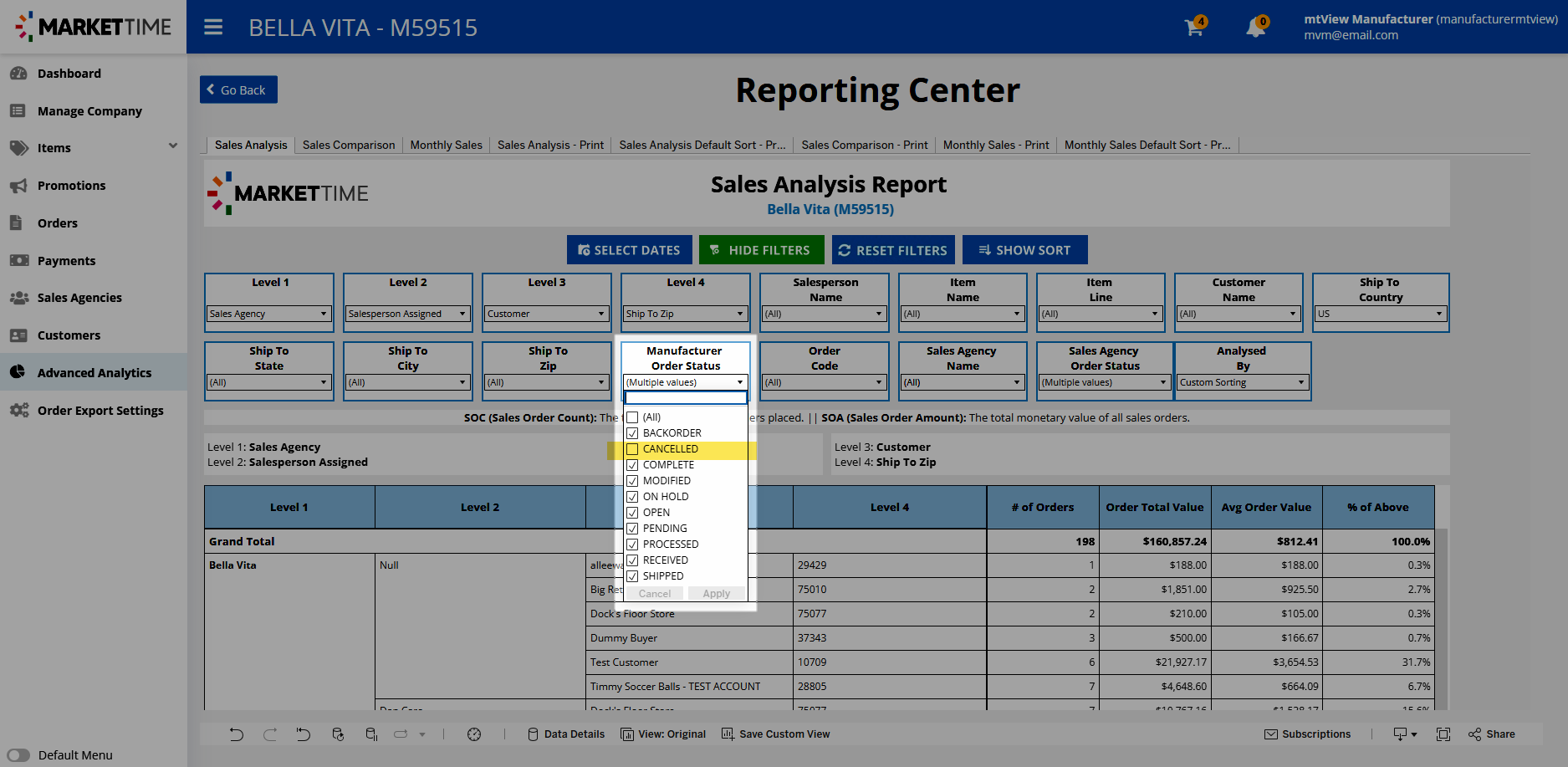Click the Tableau redo icon

270,734
